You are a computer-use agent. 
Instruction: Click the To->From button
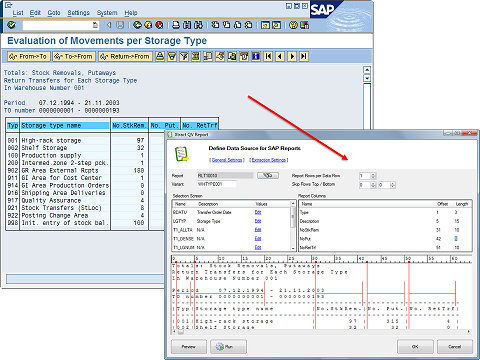click(74, 56)
